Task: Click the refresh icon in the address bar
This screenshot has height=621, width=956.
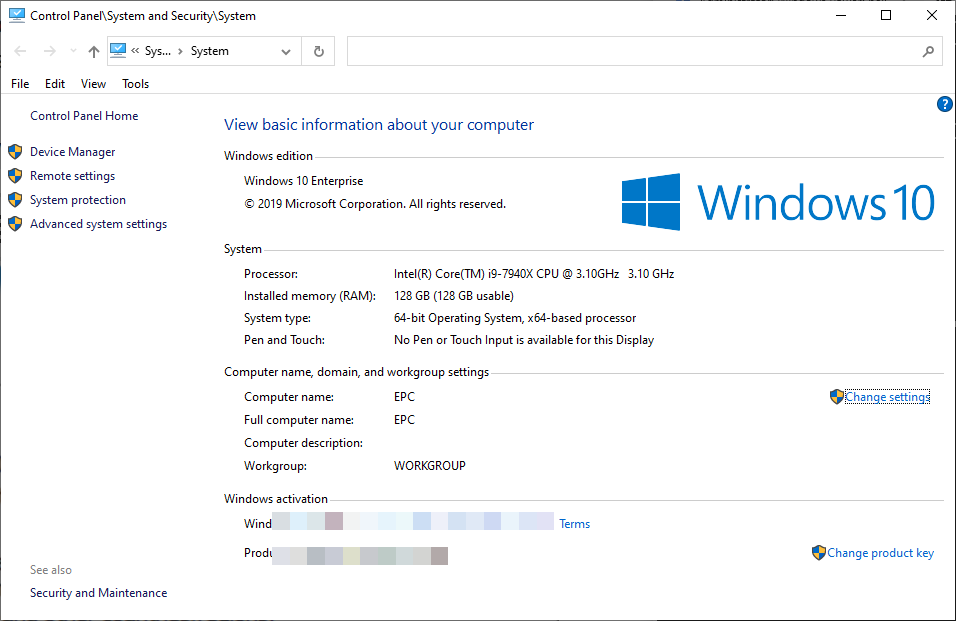Action: pyautogui.click(x=317, y=50)
